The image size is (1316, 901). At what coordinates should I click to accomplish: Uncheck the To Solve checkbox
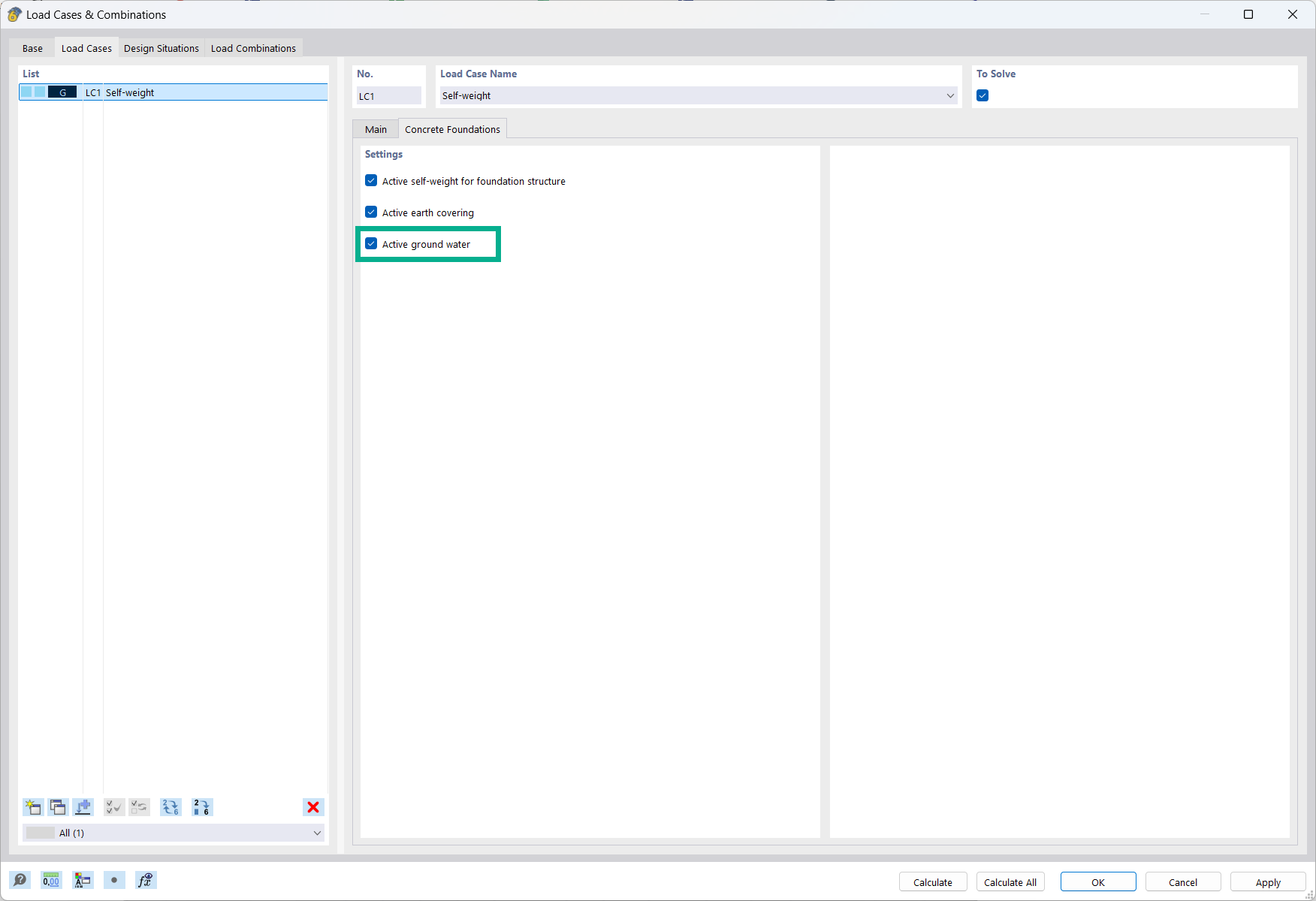point(982,95)
